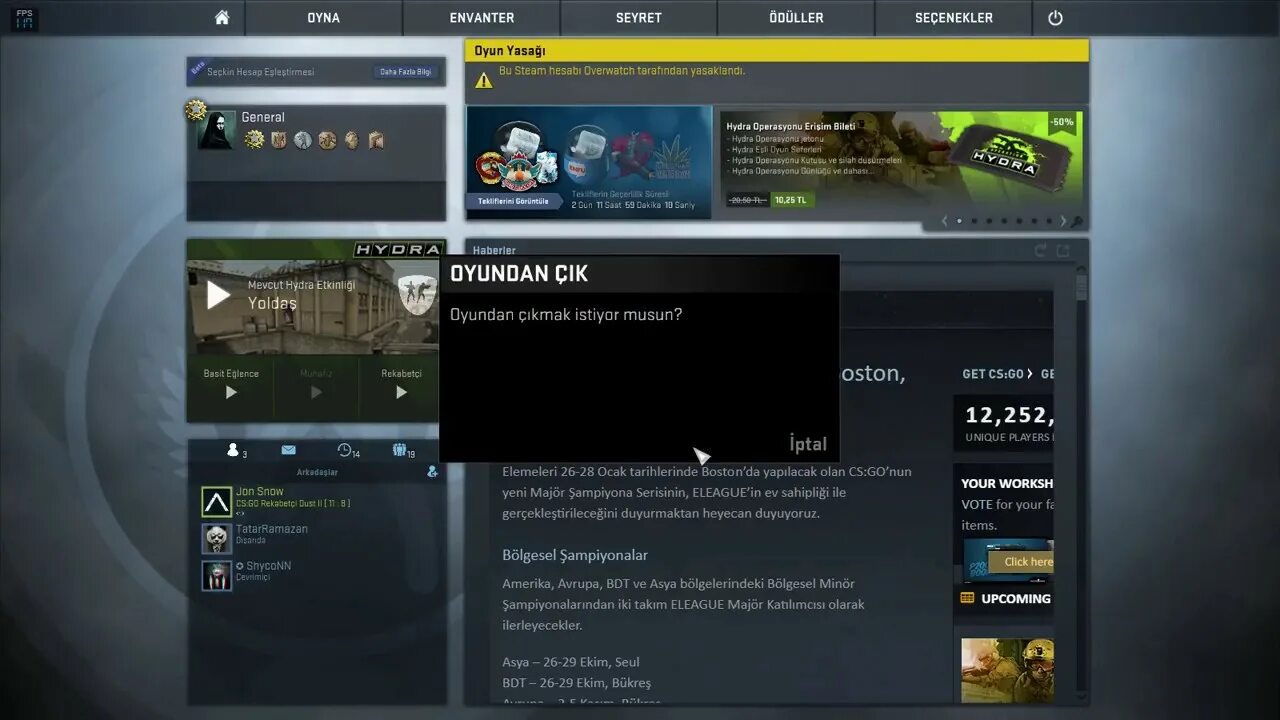Click the power quit icon
1280x720 pixels.
(x=1055, y=18)
